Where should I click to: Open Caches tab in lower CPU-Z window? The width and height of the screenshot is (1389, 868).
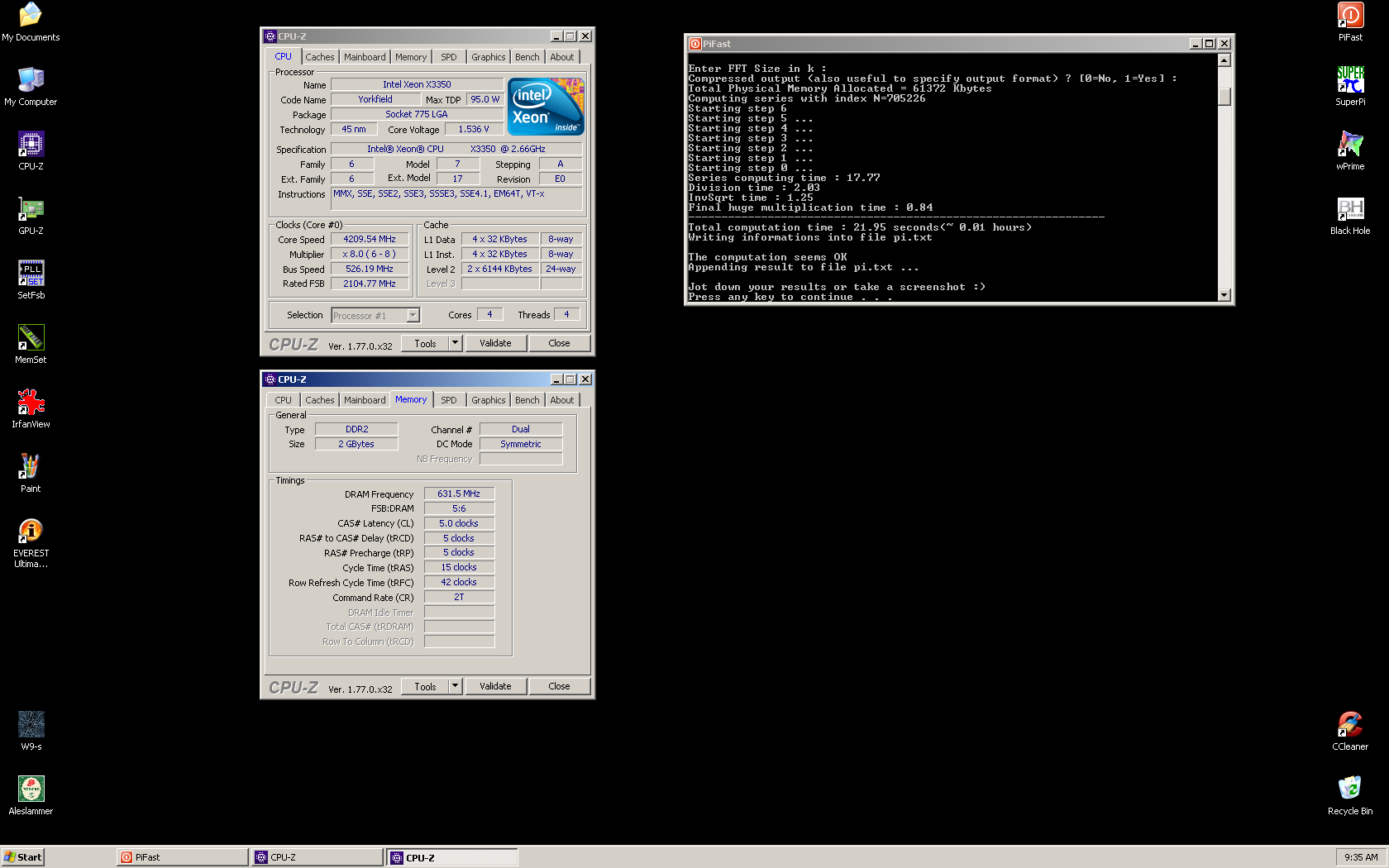point(320,400)
